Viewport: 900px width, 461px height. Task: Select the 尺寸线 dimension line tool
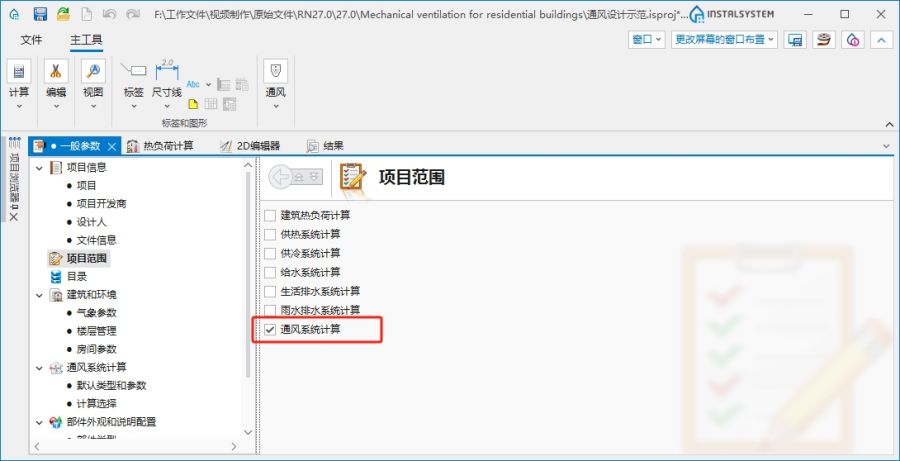[166, 72]
